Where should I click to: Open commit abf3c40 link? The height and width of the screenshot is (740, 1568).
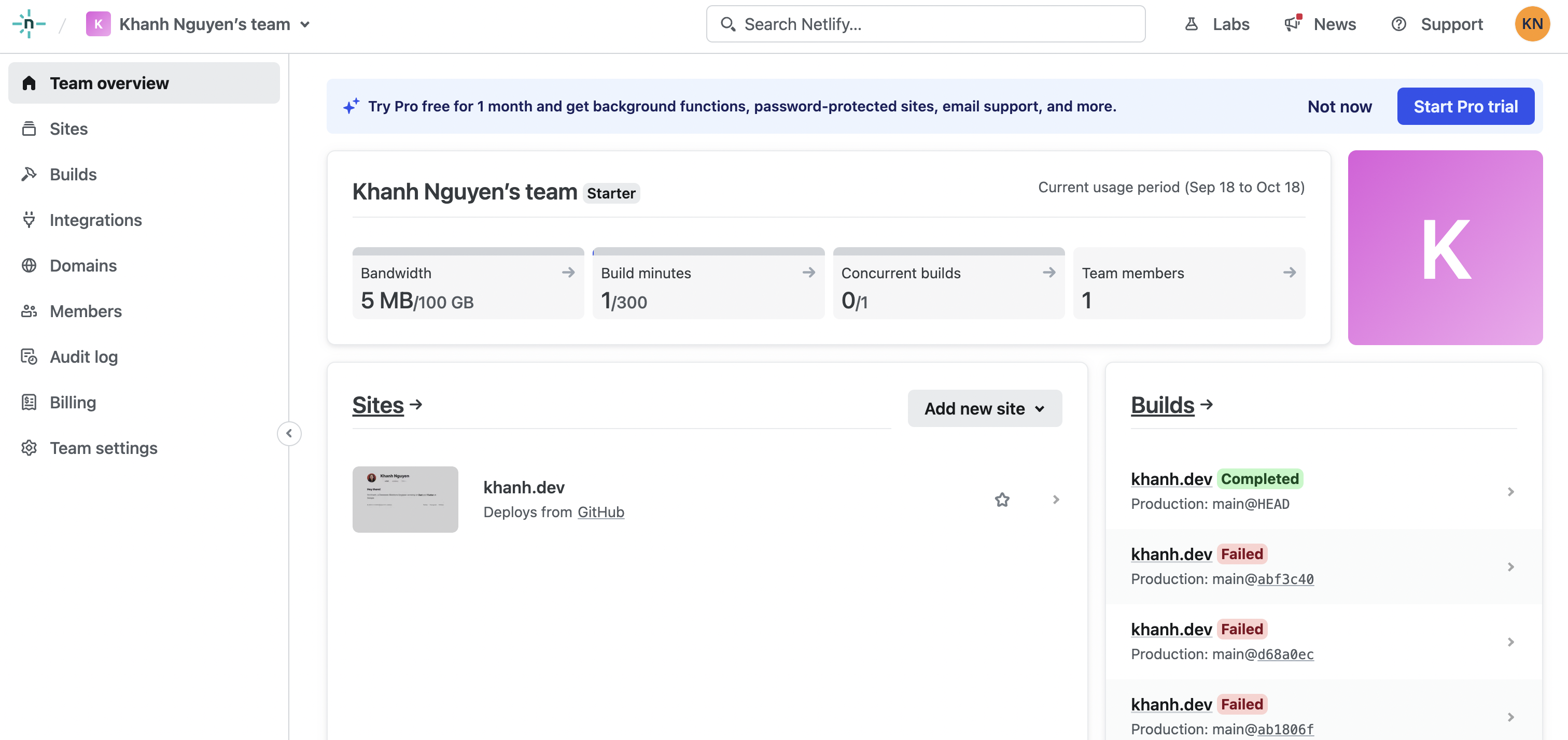(x=1285, y=579)
